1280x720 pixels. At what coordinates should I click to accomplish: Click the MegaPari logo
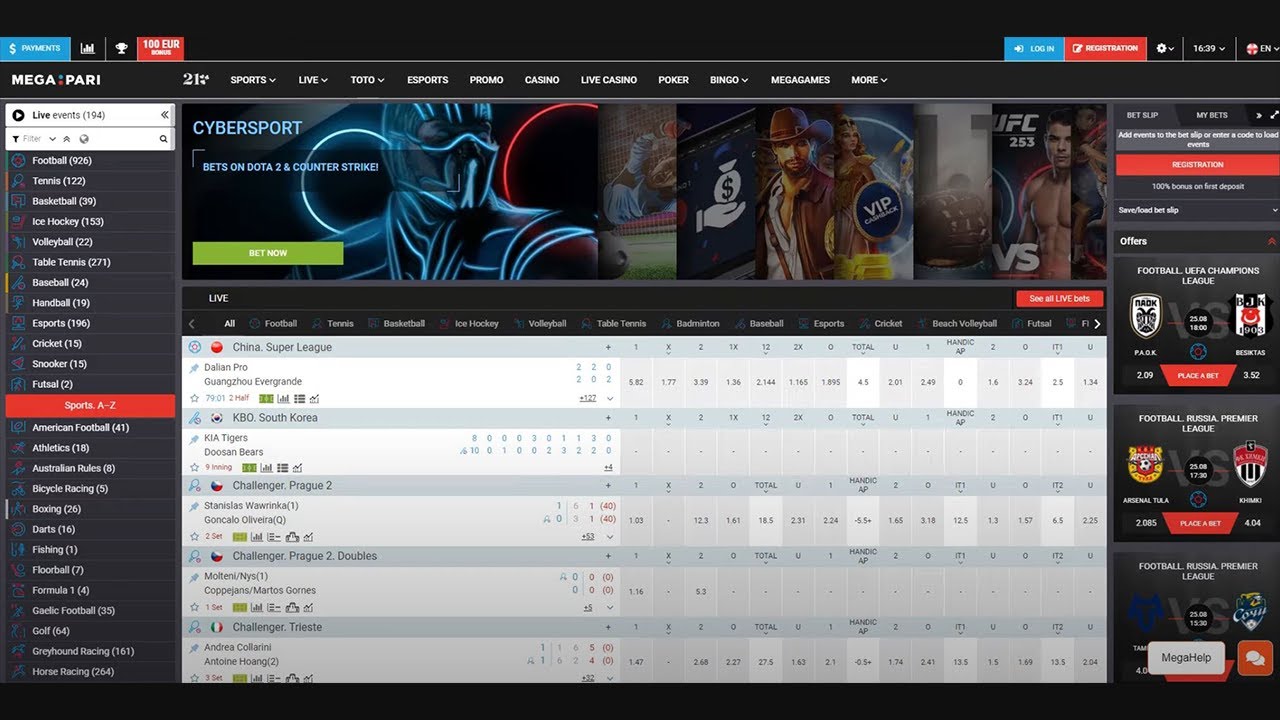tap(56, 80)
